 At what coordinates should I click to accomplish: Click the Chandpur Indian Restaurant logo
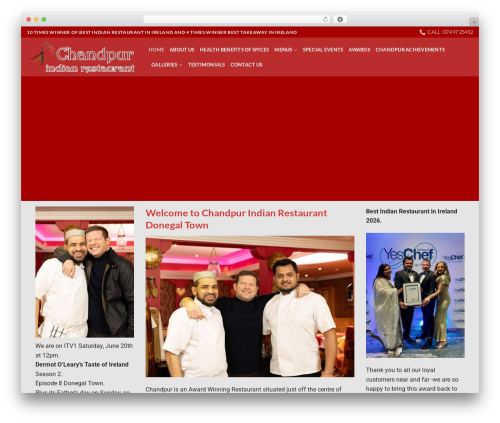(82, 57)
